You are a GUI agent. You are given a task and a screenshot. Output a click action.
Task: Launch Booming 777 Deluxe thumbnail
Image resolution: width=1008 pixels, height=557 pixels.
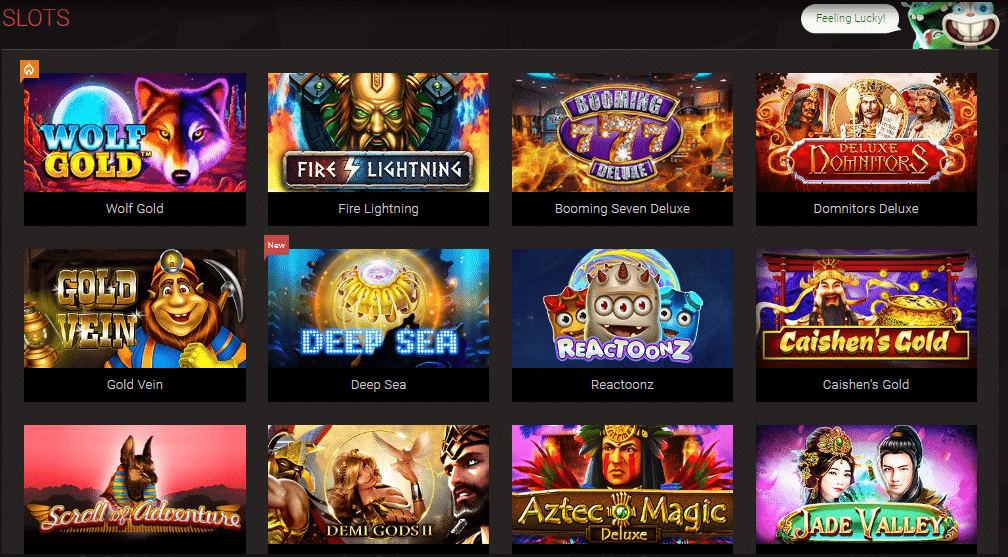click(622, 132)
